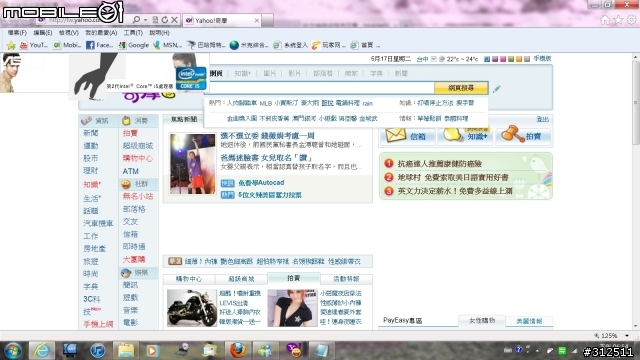
Task: Click 登出 logout link
Action: [x=542, y=119]
